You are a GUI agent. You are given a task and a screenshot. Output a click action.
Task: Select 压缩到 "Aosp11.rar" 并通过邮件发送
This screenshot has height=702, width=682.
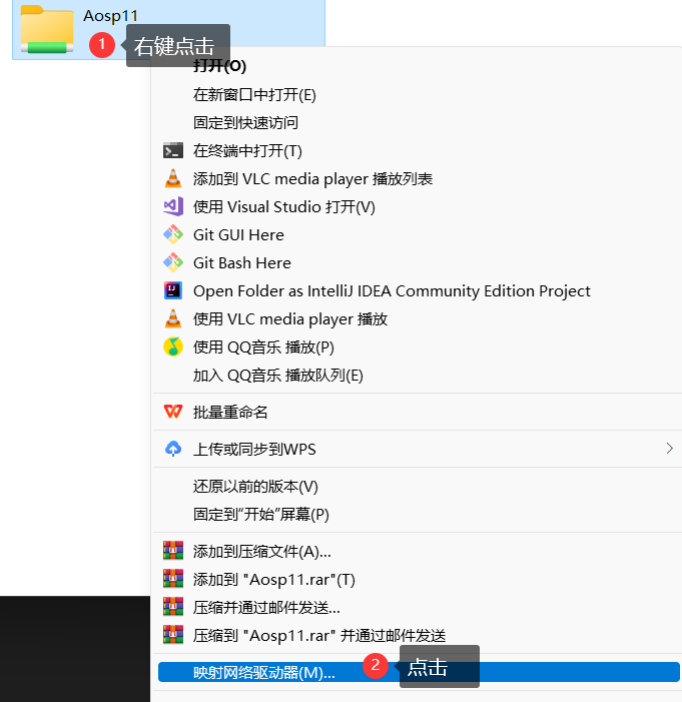tap(319, 636)
